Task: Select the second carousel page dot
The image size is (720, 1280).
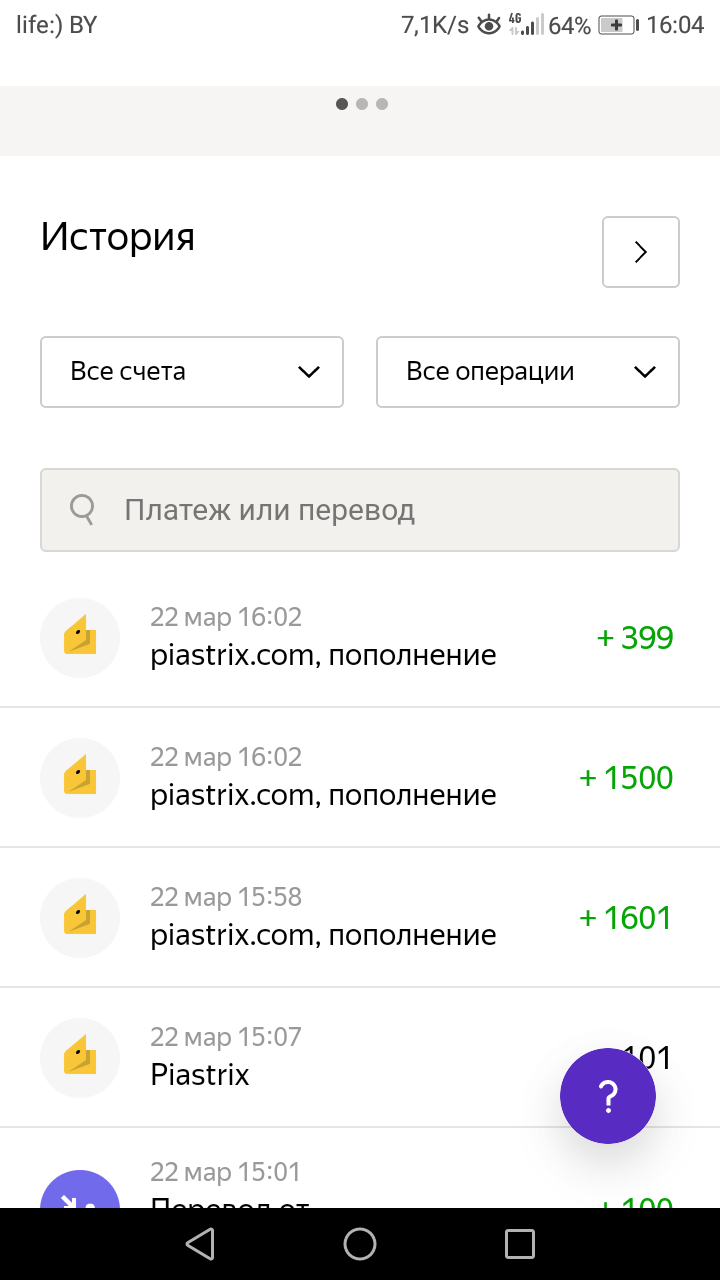Action: (362, 104)
